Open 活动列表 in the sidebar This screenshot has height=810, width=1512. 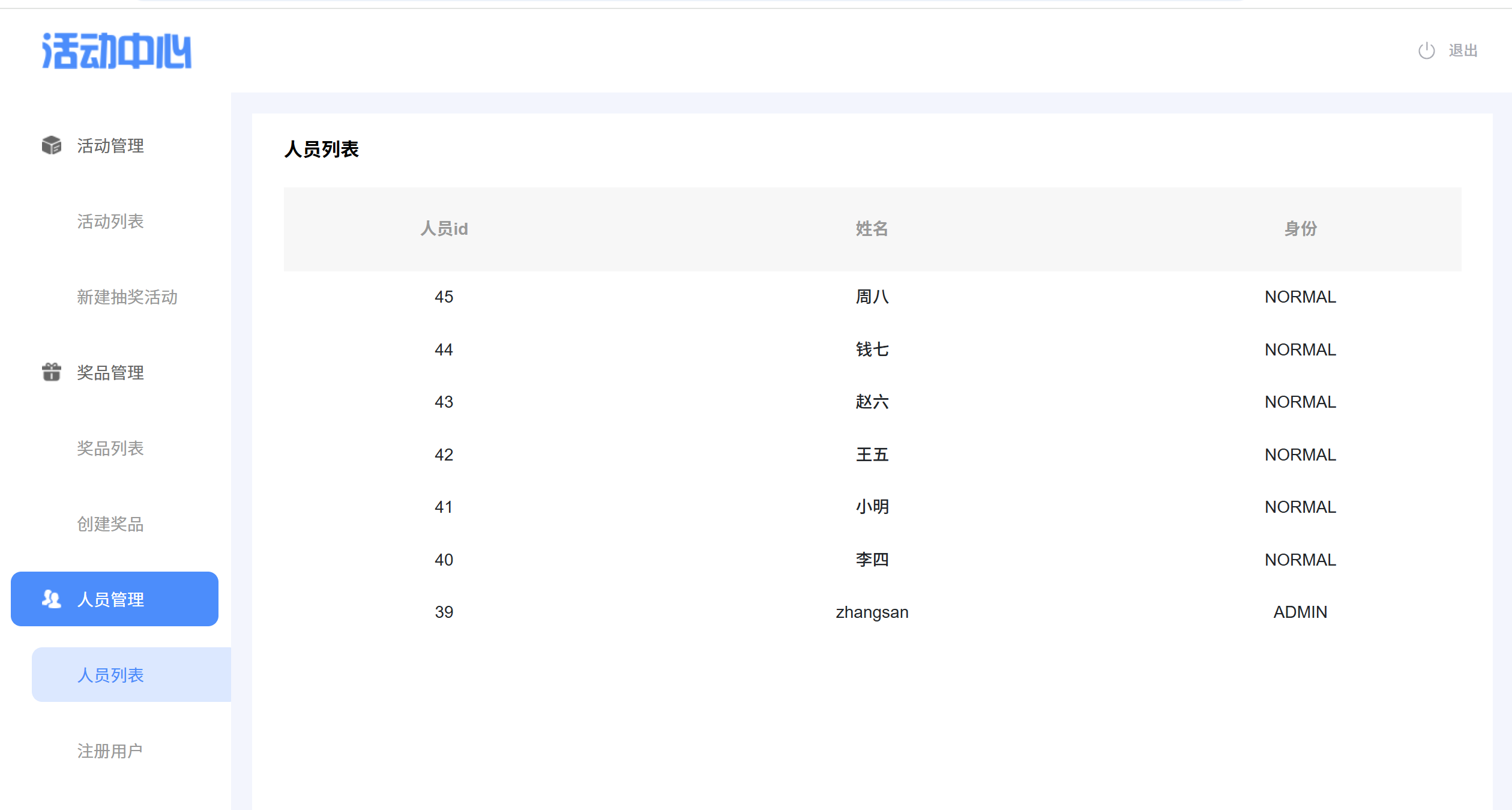tap(110, 222)
